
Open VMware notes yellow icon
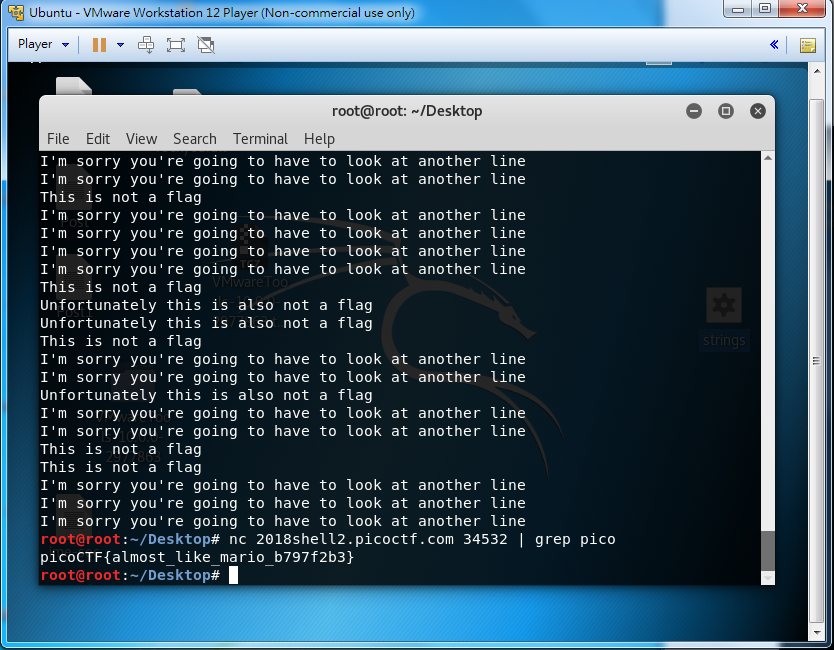pos(807,45)
